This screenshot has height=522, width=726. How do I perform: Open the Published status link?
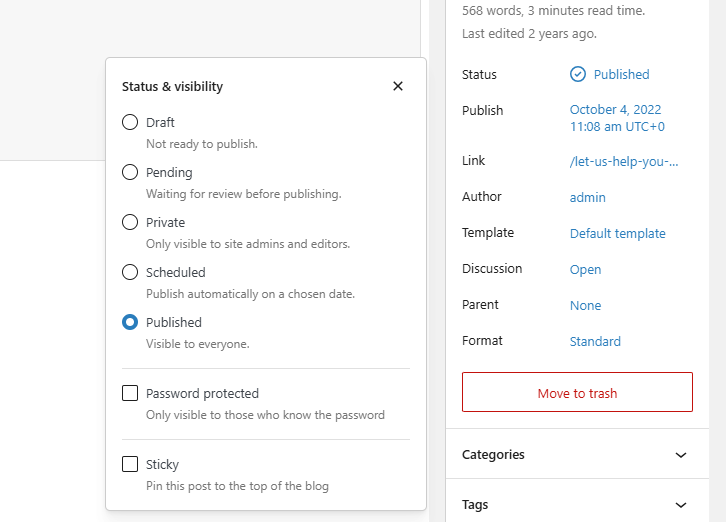621,74
